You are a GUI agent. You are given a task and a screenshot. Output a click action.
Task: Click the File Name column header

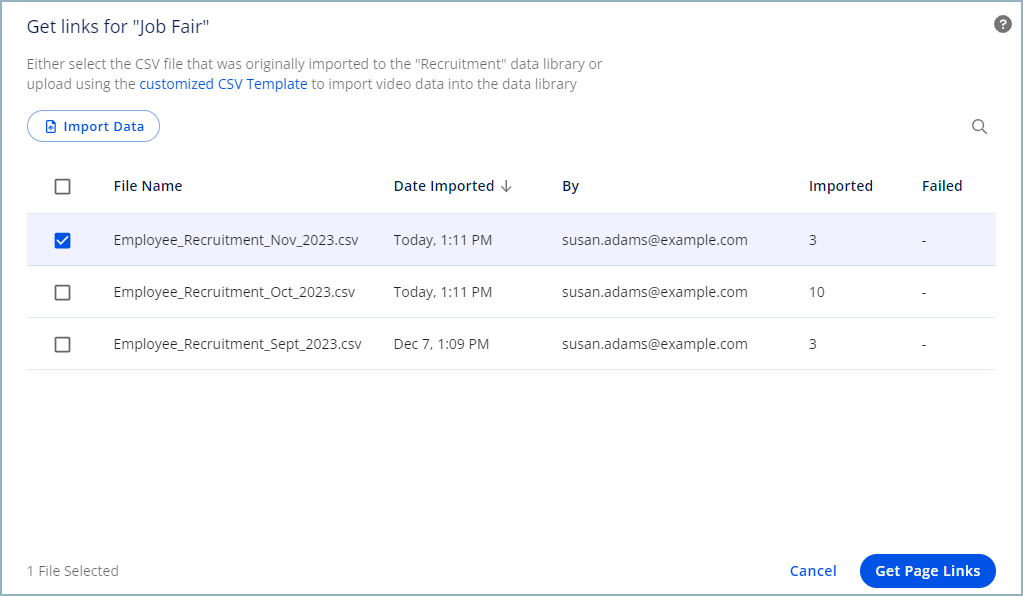[148, 186]
